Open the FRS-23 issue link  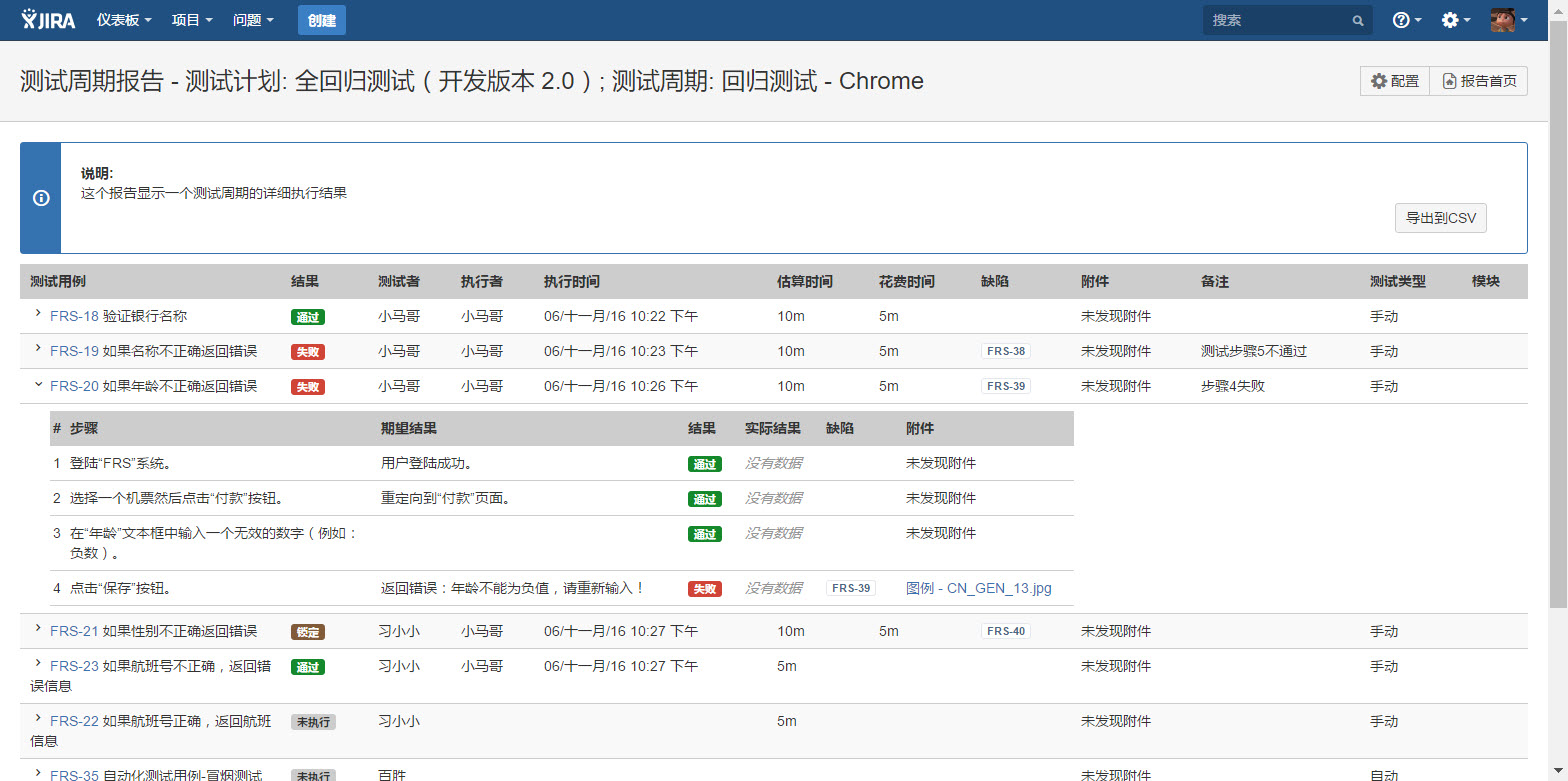[x=74, y=666]
